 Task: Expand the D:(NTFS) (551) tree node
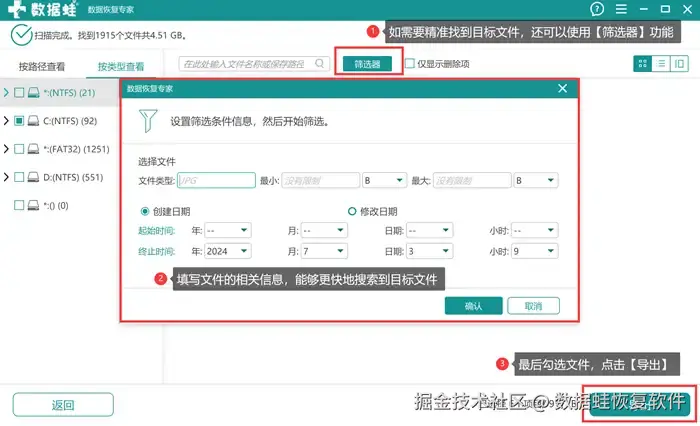[6, 177]
